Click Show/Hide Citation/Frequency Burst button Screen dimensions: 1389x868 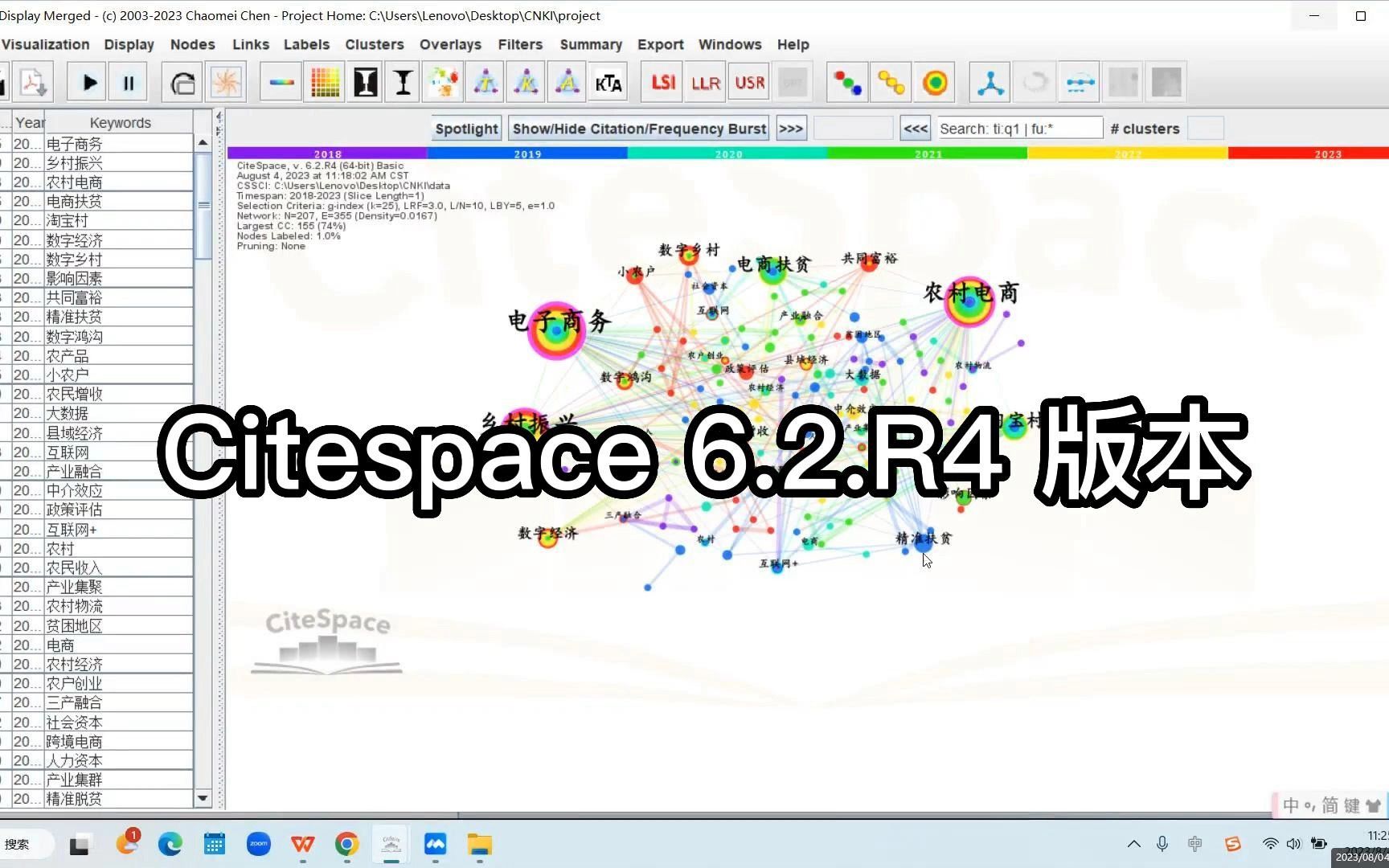tap(639, 129)
